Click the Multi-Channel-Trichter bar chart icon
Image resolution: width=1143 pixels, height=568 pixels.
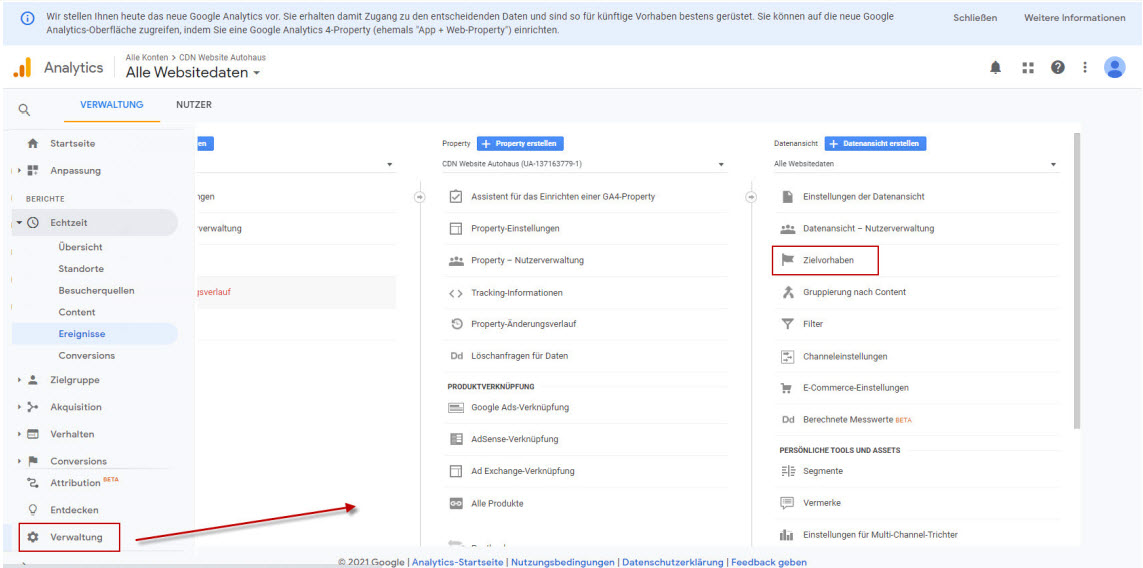coord(787,535)
